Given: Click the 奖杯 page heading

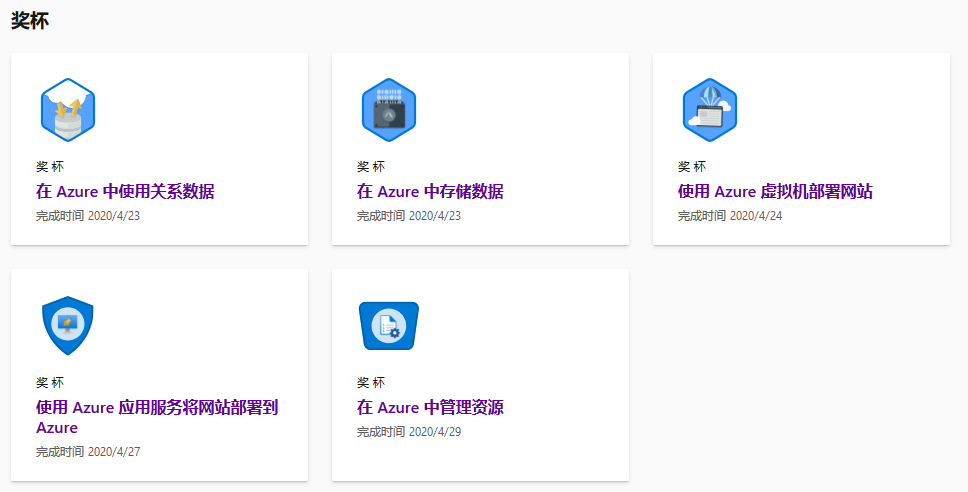Looking at the screenshot, I should pos(30,20).
